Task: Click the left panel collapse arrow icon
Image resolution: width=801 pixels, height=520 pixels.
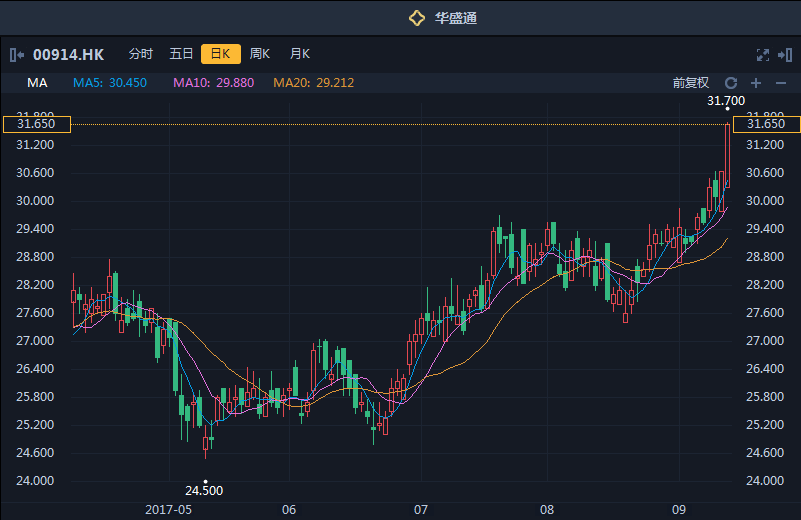Action: 17,54
